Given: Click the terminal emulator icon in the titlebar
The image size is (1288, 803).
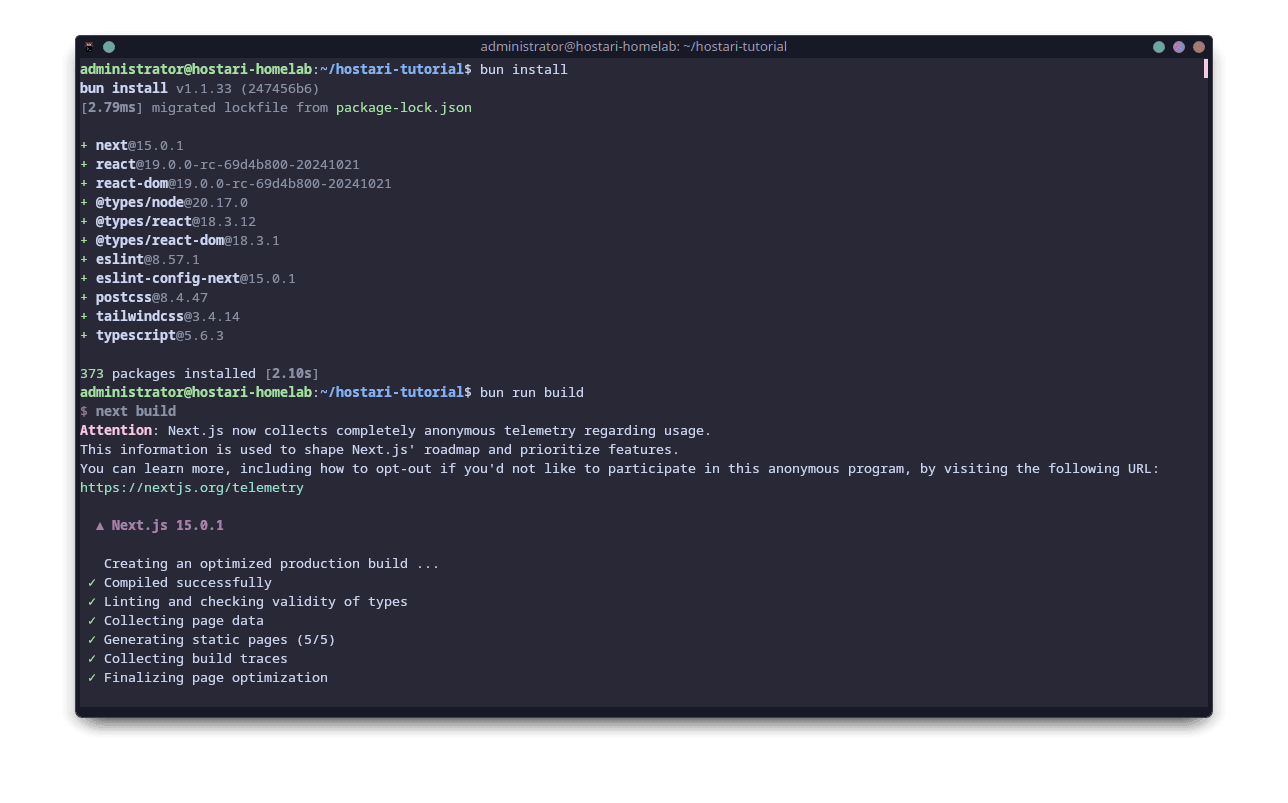Looking at the screenshot, I should pyautogui.click(x=89, y=46).
